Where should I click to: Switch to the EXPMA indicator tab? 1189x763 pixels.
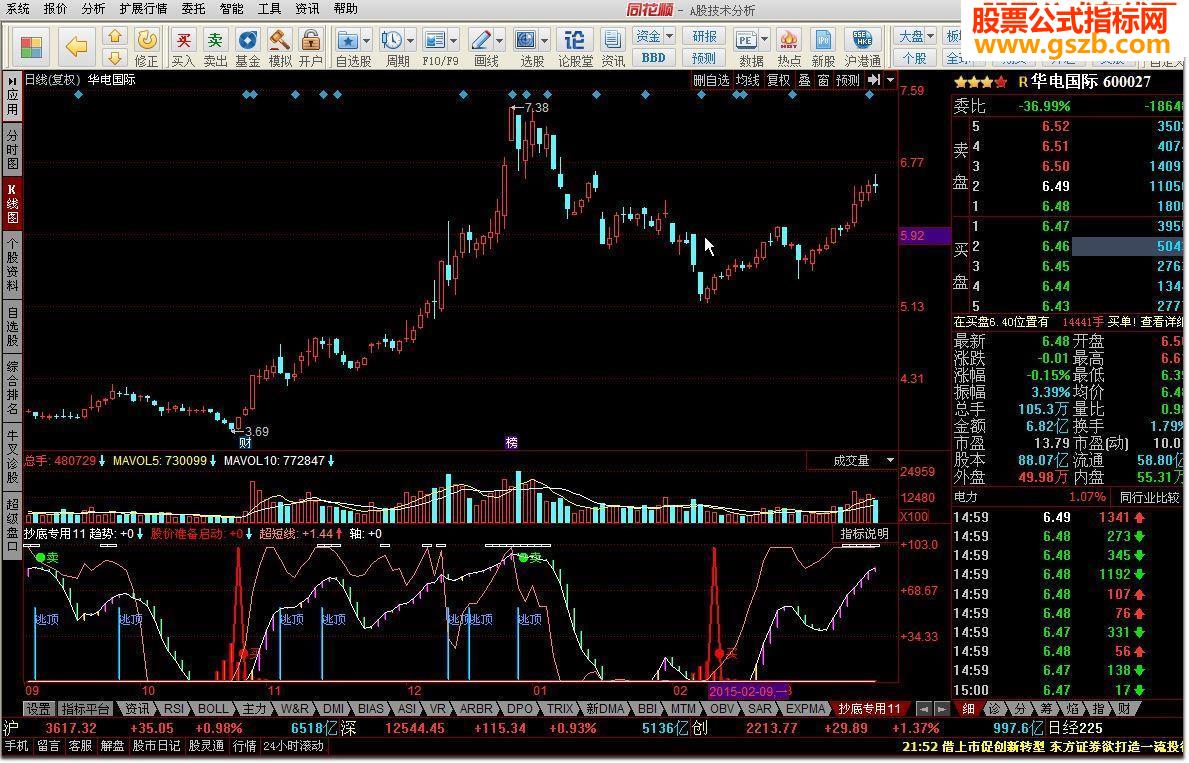point(805,708)
